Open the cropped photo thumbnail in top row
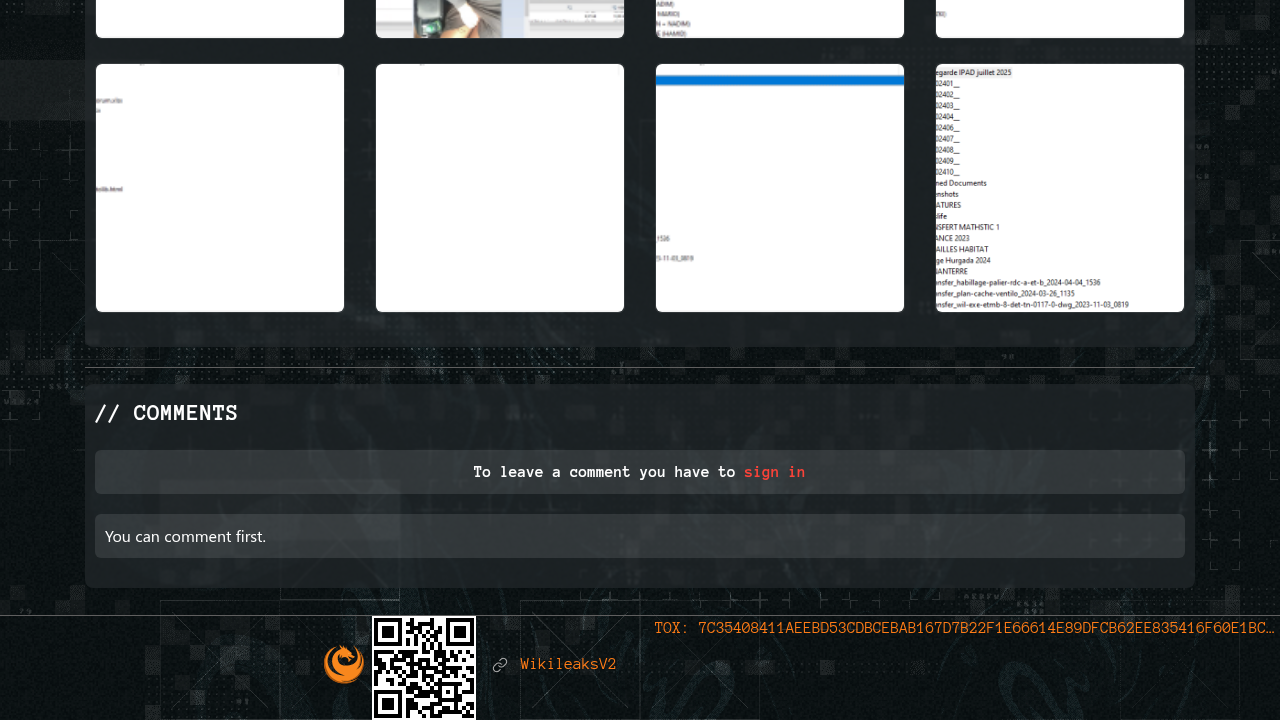 click(x=500, y=18)
